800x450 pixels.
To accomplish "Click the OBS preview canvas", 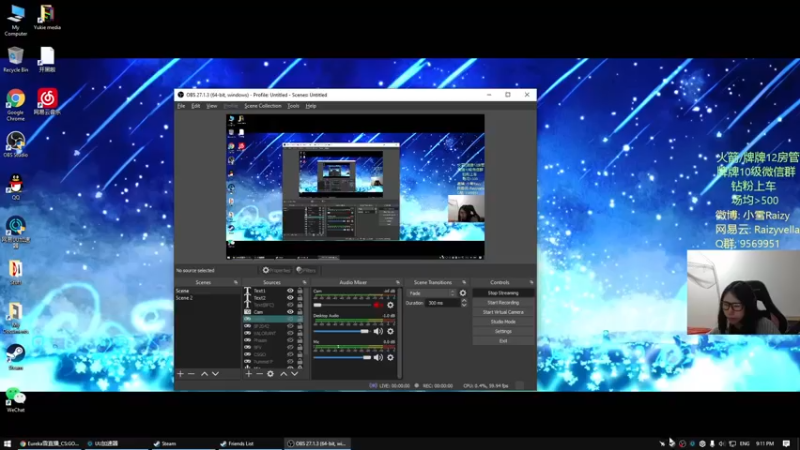I will (356, 187).
